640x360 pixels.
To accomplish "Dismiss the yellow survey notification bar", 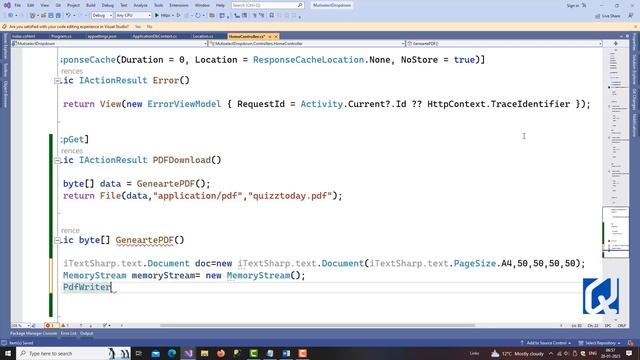I will pyautogui.click(x=635, y=27).
